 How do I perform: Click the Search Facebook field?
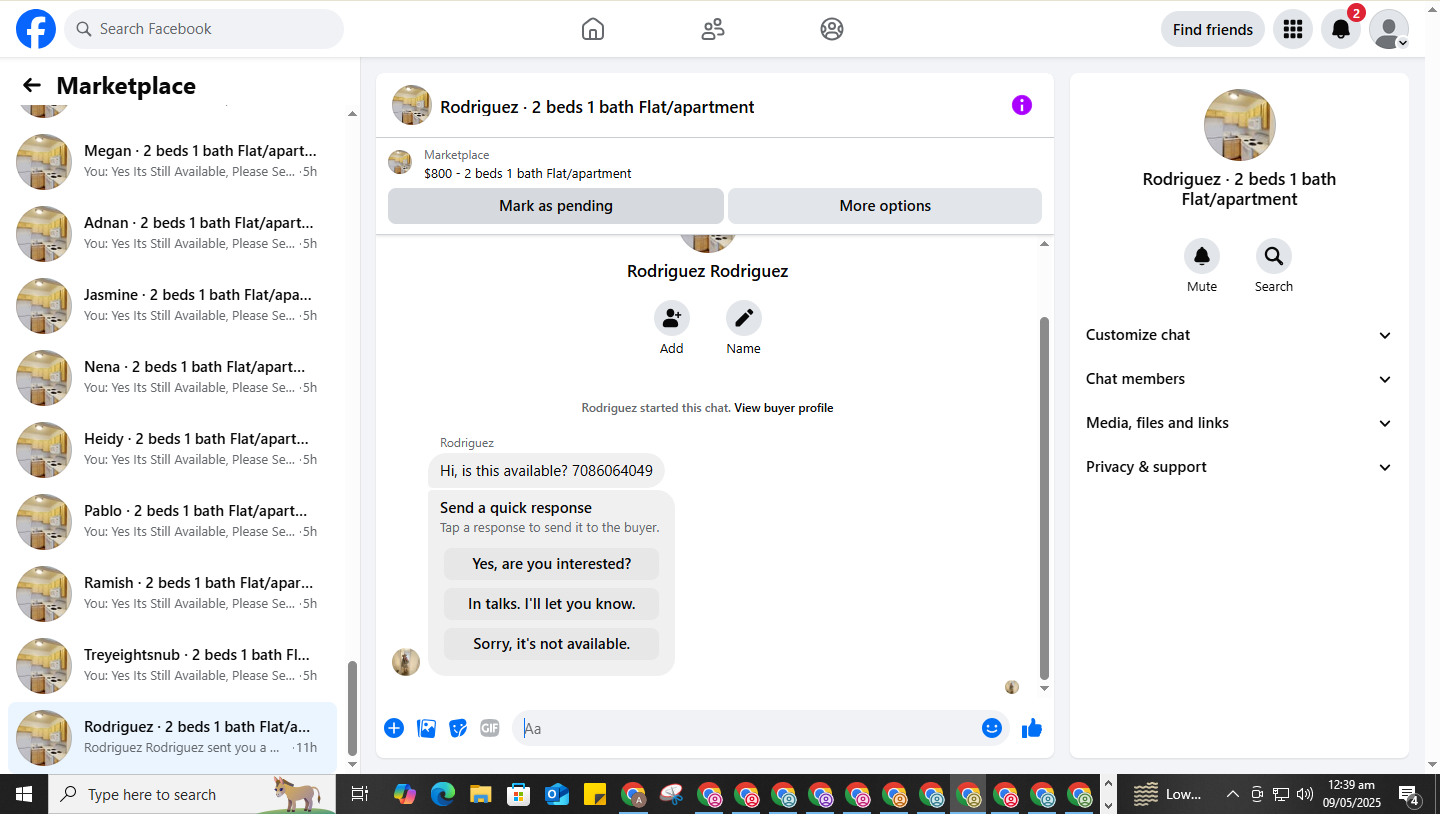(204, 29)
